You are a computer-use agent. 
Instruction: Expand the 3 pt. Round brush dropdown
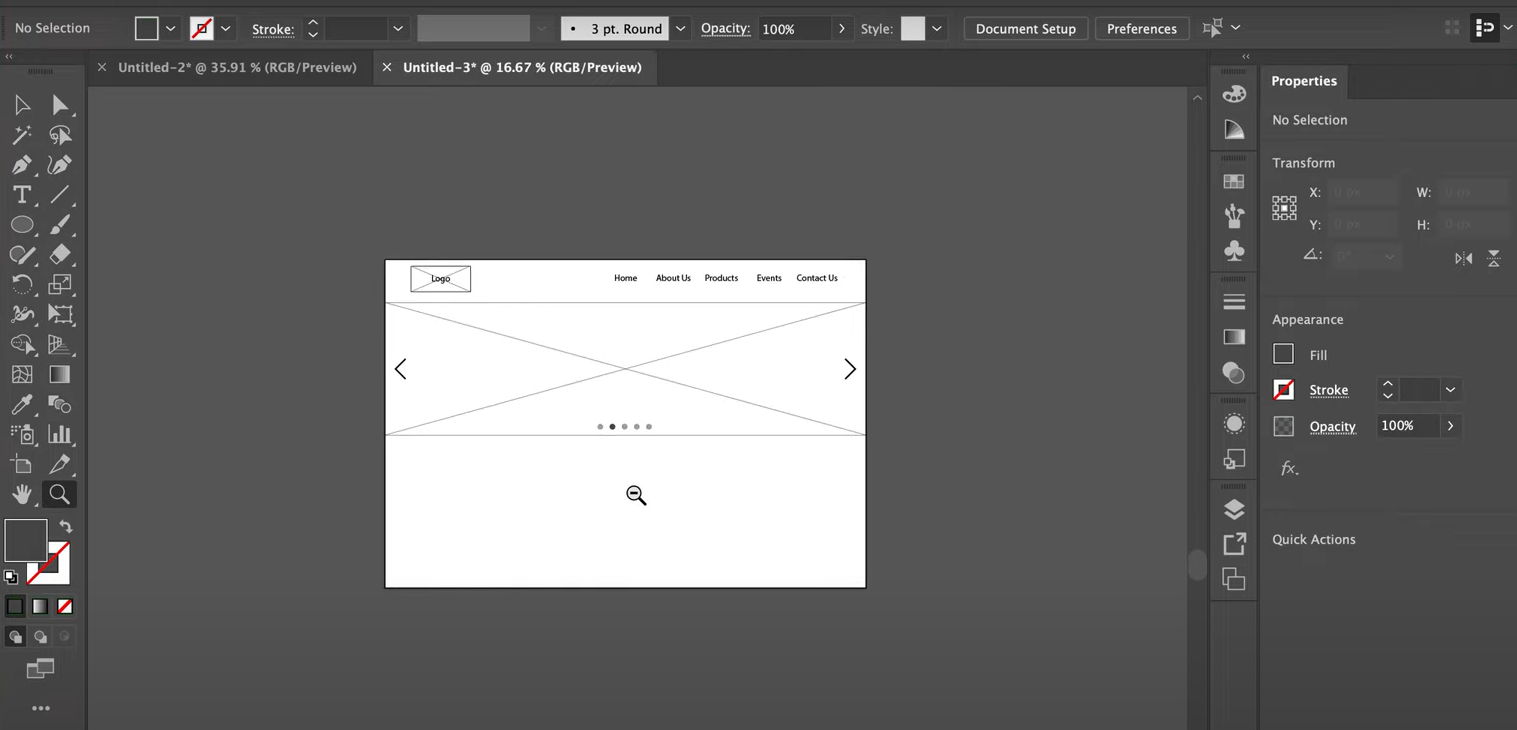(x=680, y=28)
